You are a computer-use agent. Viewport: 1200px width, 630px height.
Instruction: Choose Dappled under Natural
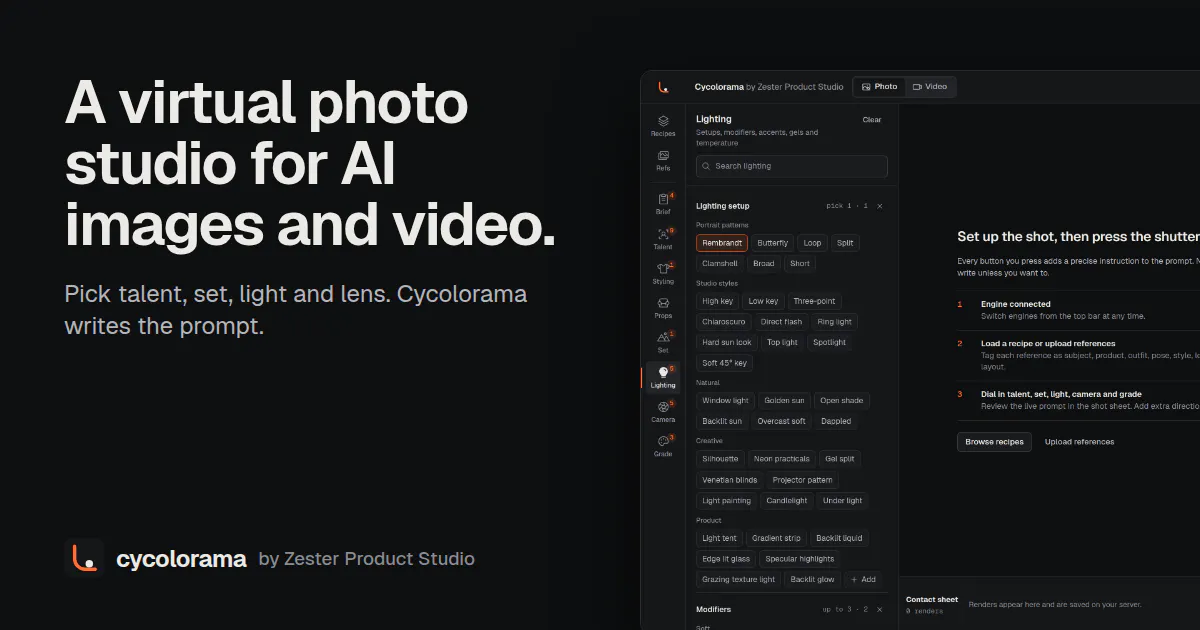click(x=837, y=421)
